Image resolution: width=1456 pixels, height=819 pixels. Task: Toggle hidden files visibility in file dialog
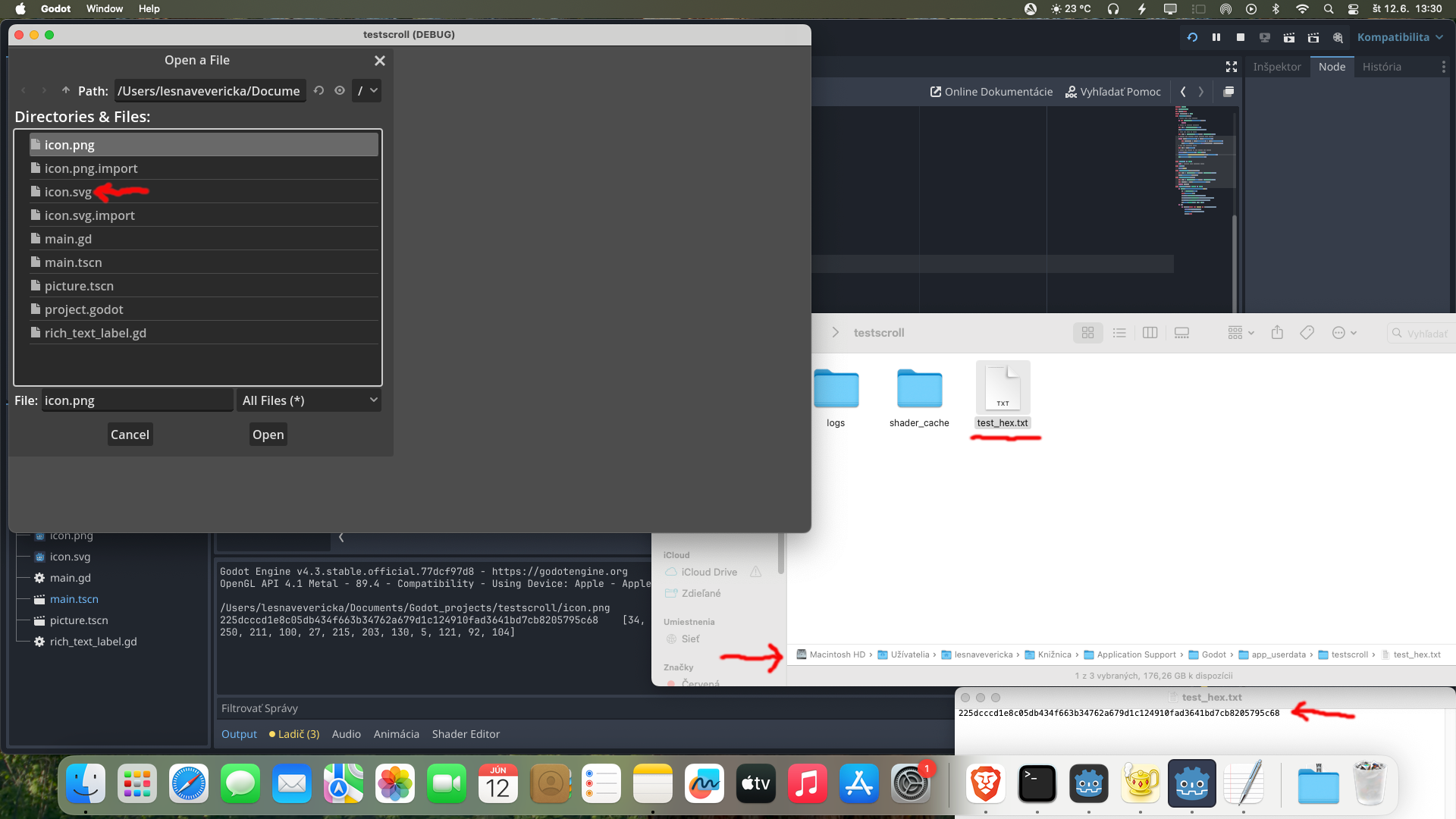[x=339, y=90]
